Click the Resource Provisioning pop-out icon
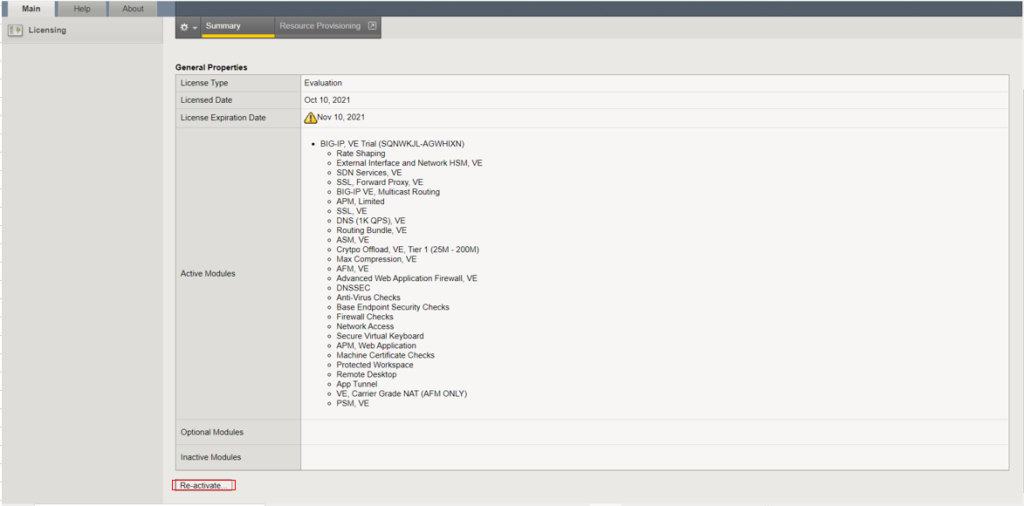1024x506 pixels. pyautogui.click(x=373, y=26)
